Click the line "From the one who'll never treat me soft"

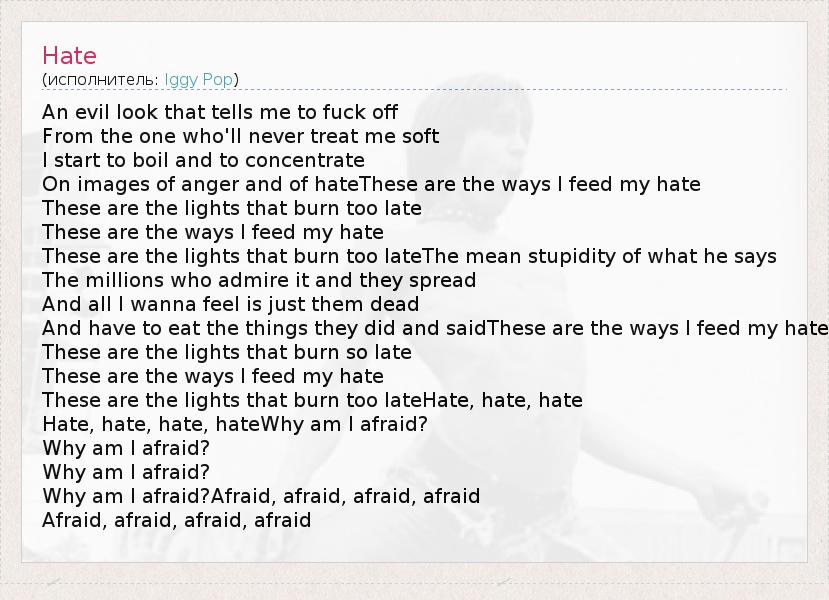point(241,136)
